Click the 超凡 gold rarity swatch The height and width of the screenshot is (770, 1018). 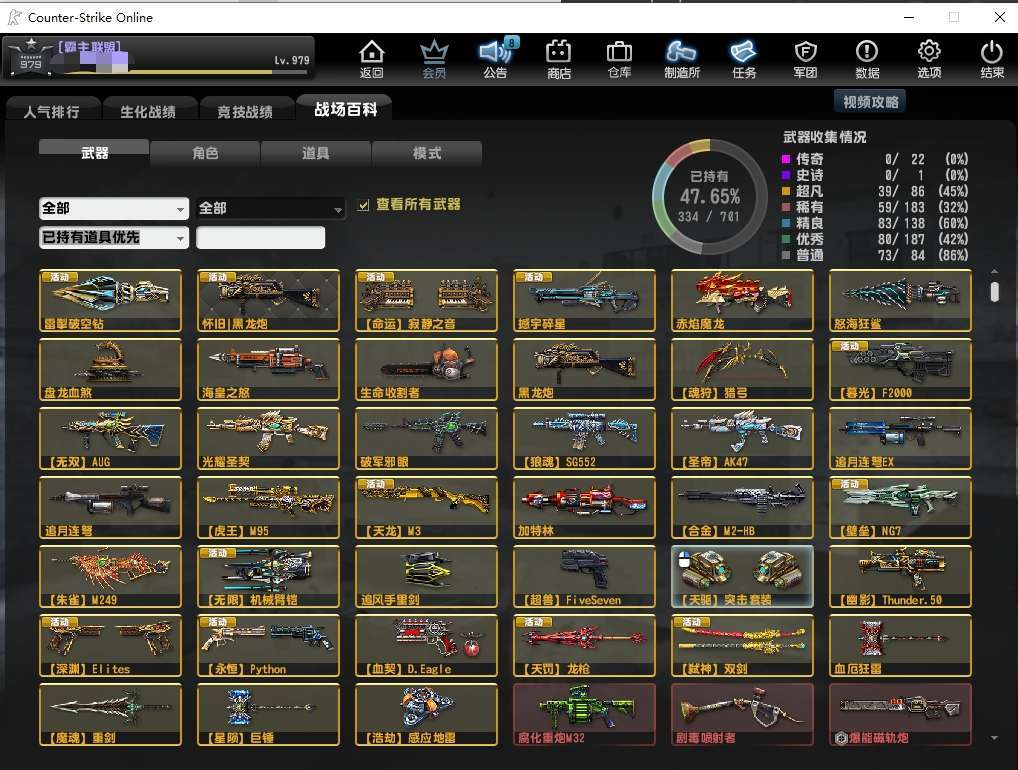(x=786, y=191)
